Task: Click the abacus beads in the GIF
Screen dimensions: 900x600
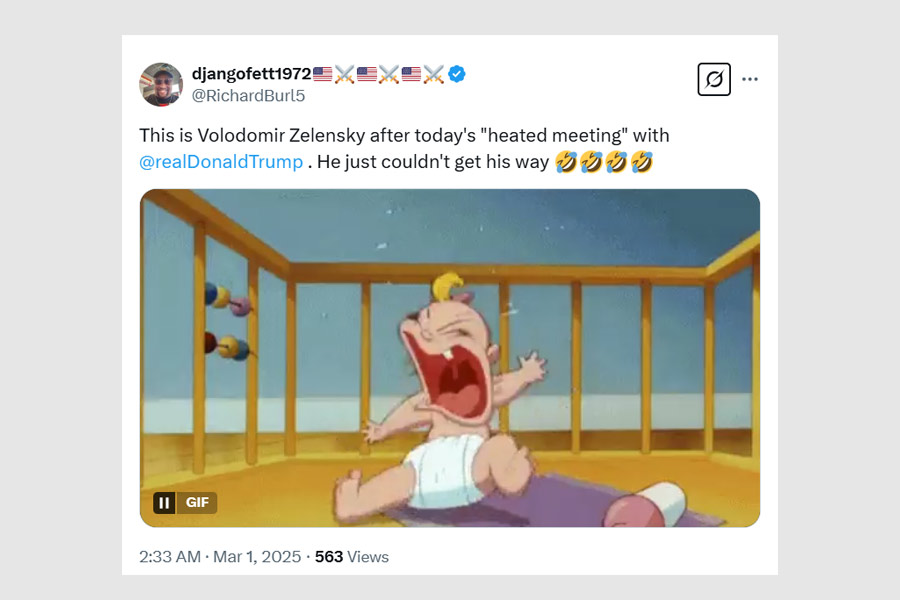Action: 227,320
